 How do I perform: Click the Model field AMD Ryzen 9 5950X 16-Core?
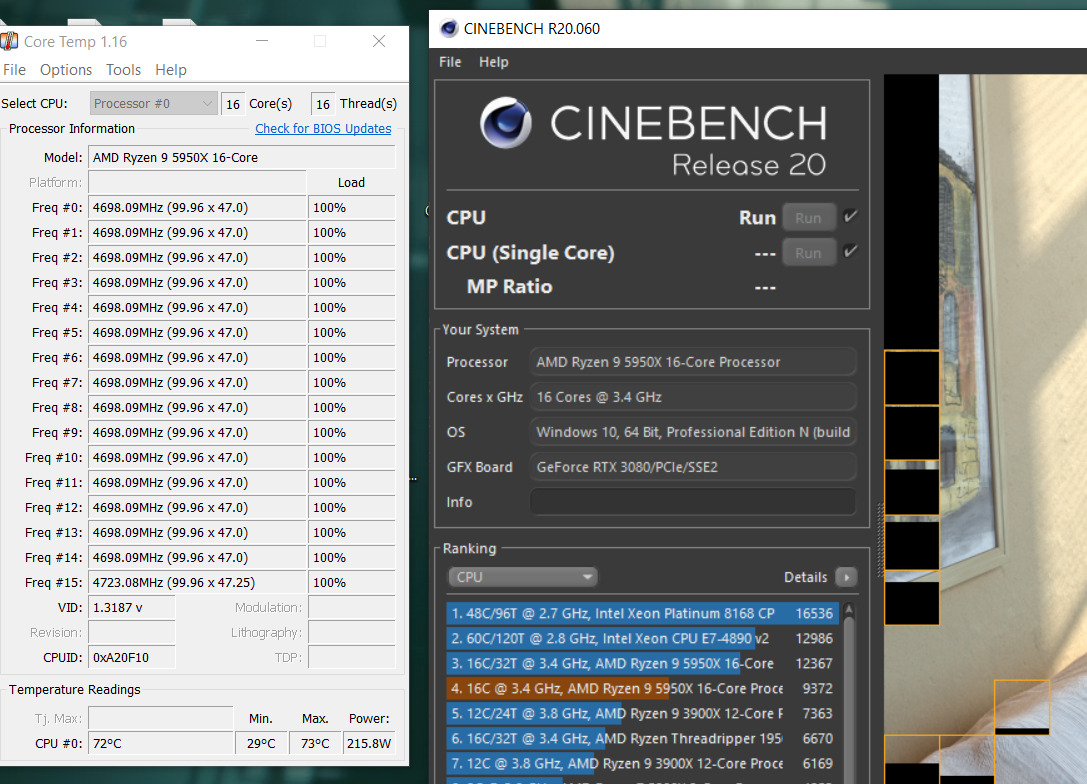[x=242, y=157]
